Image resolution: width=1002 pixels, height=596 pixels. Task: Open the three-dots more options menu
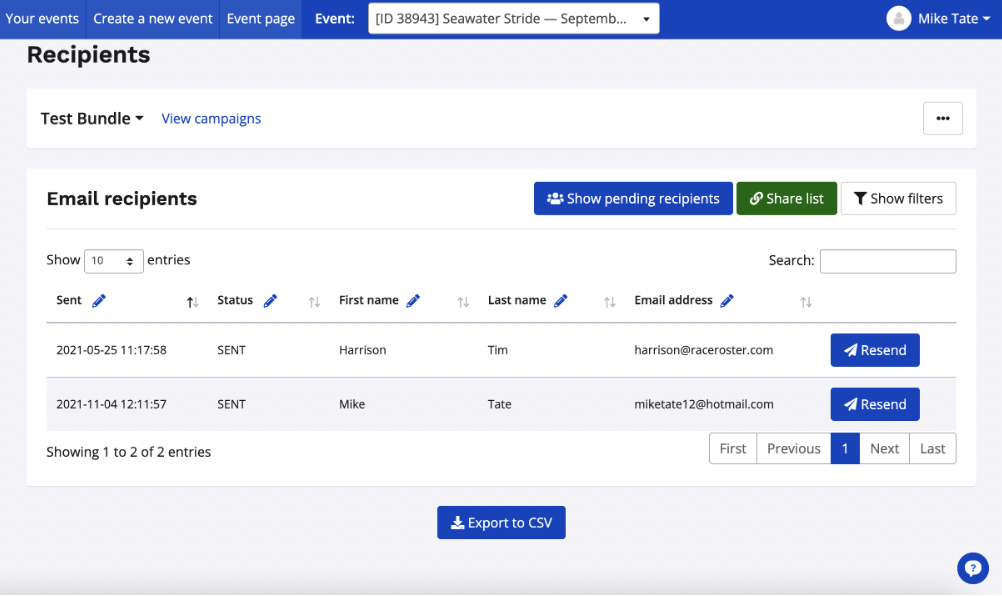(x=942, y=118)
